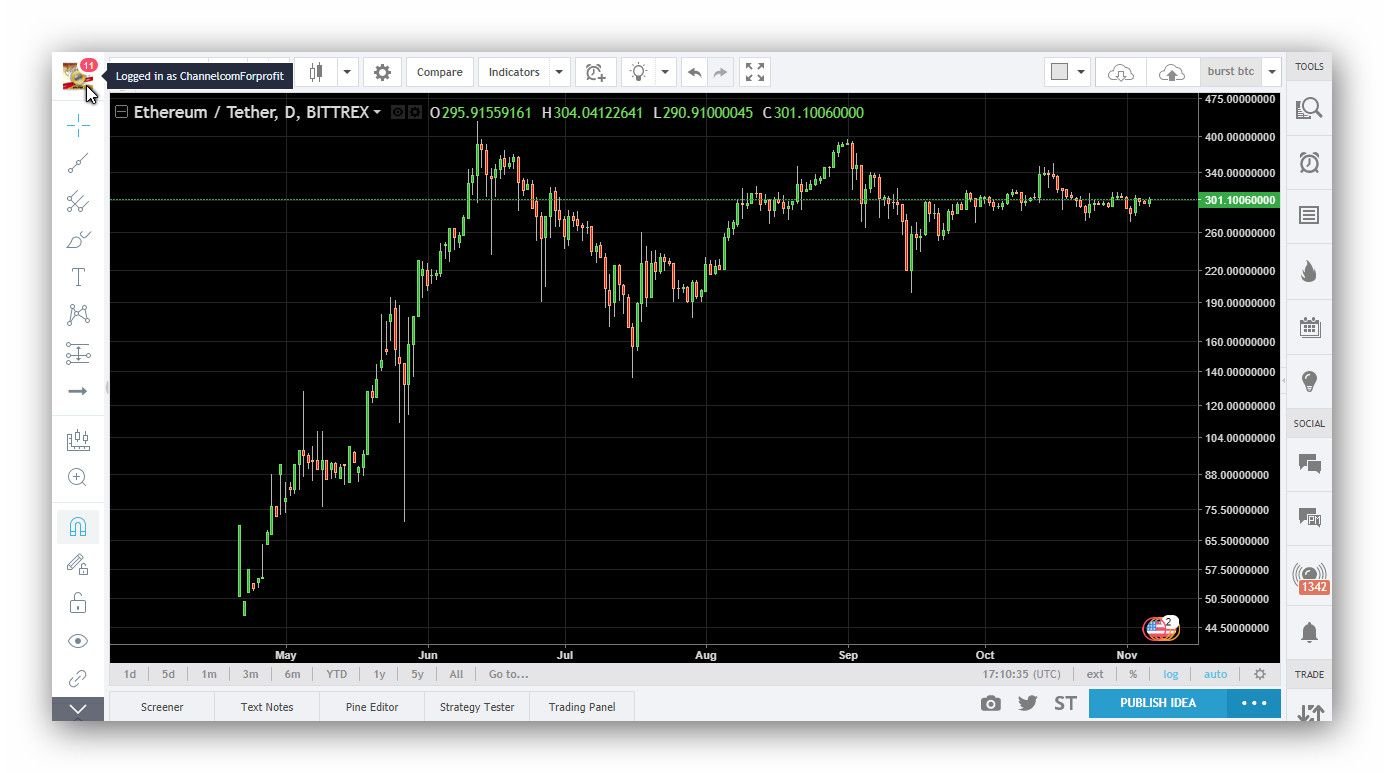Screen dimensions: 1384x773
Task: Click the save chart cloud-upload icon
Action: click(x=1172, y=72)
